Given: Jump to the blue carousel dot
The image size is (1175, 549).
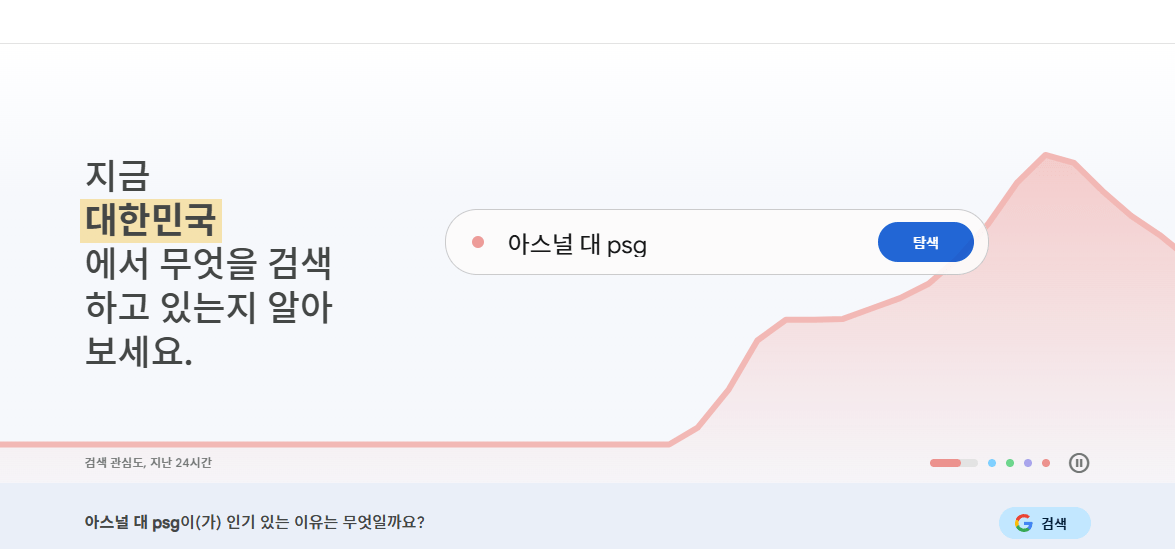Looking at the screenshot, I should tap(992, 463).
